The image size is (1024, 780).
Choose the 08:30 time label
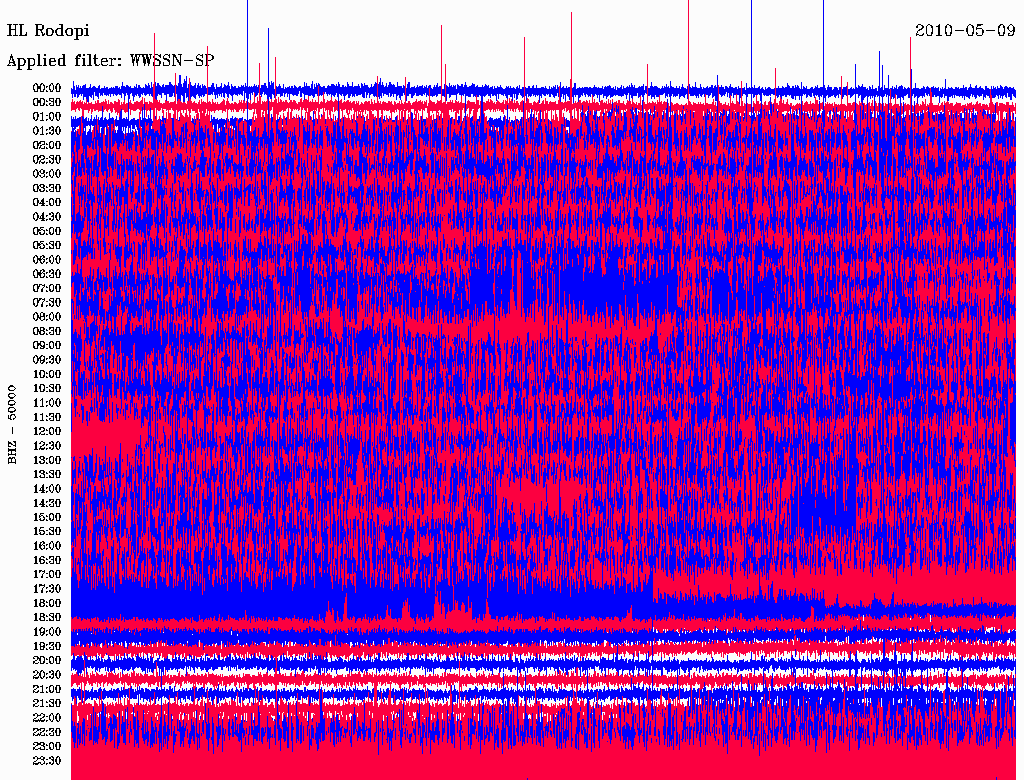tap(47, 331)
